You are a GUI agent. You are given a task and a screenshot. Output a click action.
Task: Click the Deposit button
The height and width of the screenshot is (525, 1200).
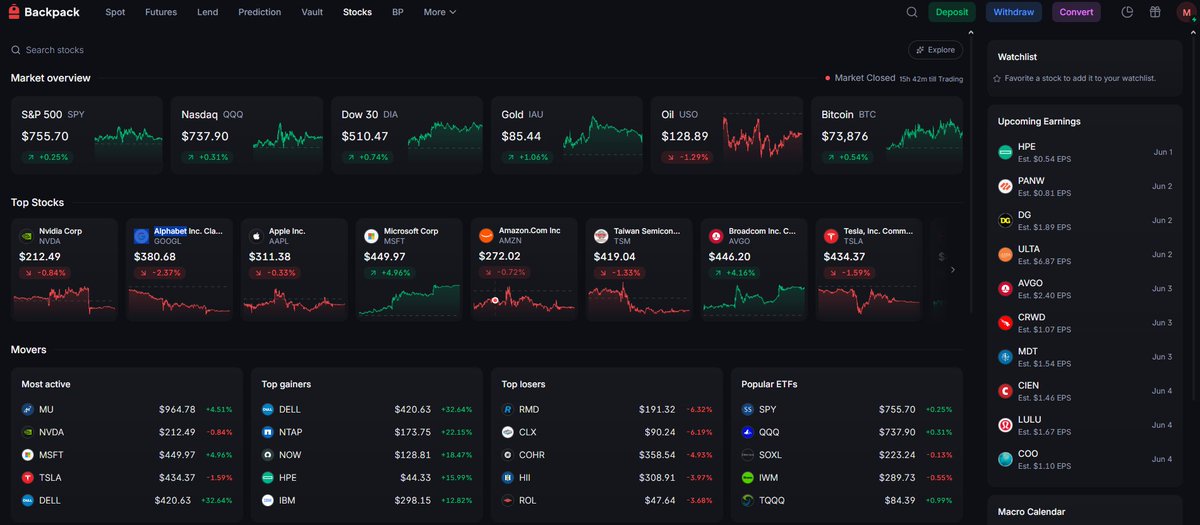[x=952, y=12]
